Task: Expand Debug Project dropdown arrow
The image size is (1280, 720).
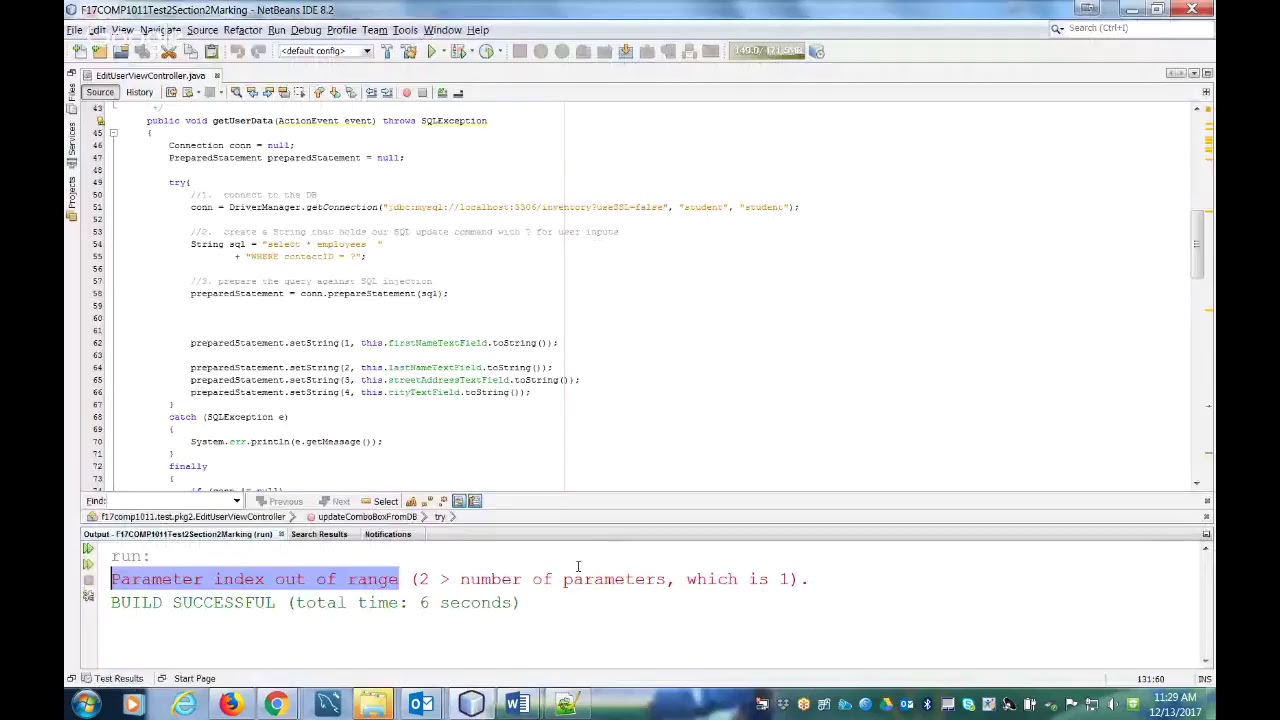Action: point(470,51)
